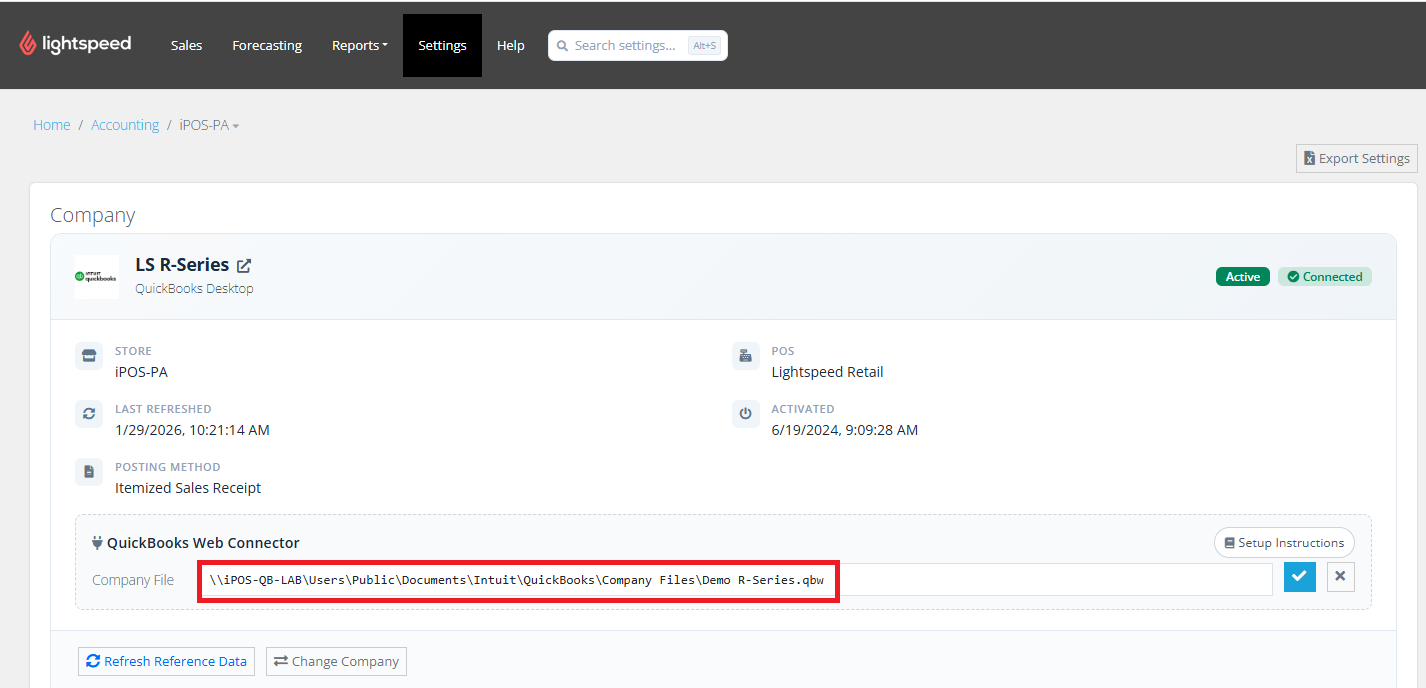1426x688 pixels.
Task: Click the search magnifier icon
Action: pos(563,46)
